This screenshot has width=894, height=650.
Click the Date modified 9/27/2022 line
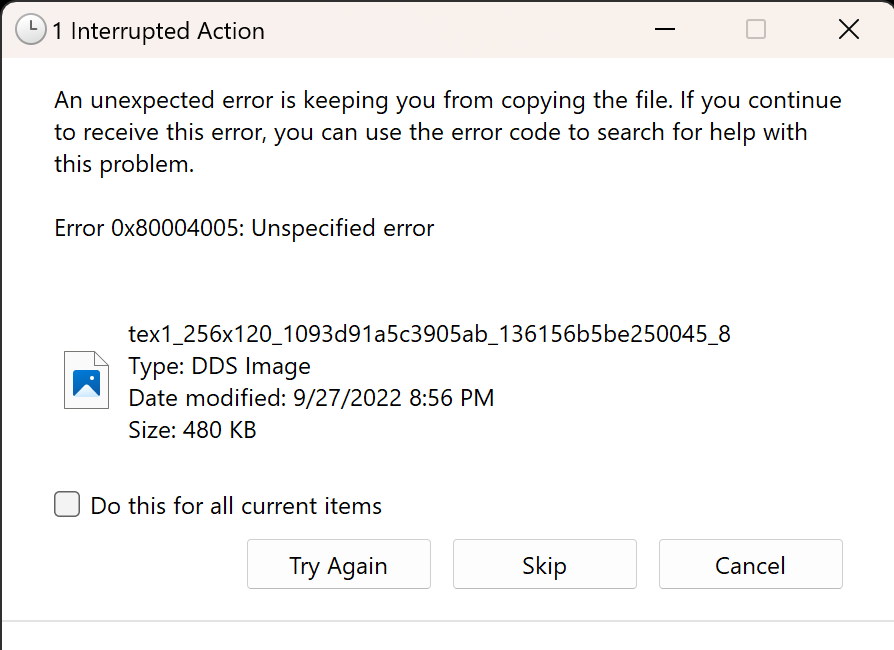pyautogui.click(x=311, y=398)
